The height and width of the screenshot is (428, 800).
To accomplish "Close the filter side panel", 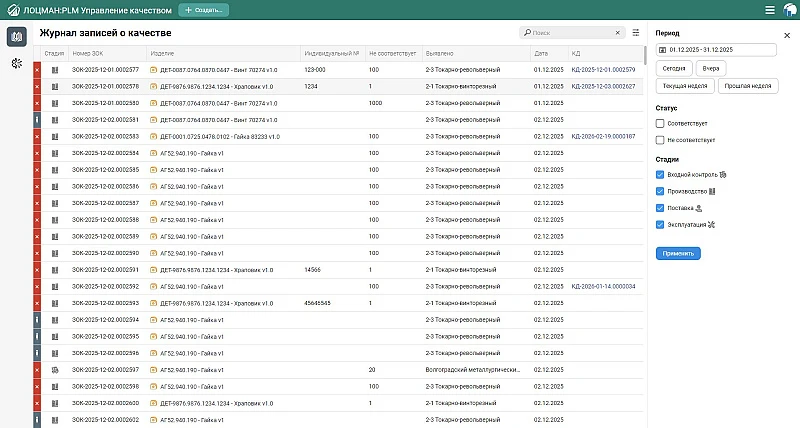I will 787,36.
